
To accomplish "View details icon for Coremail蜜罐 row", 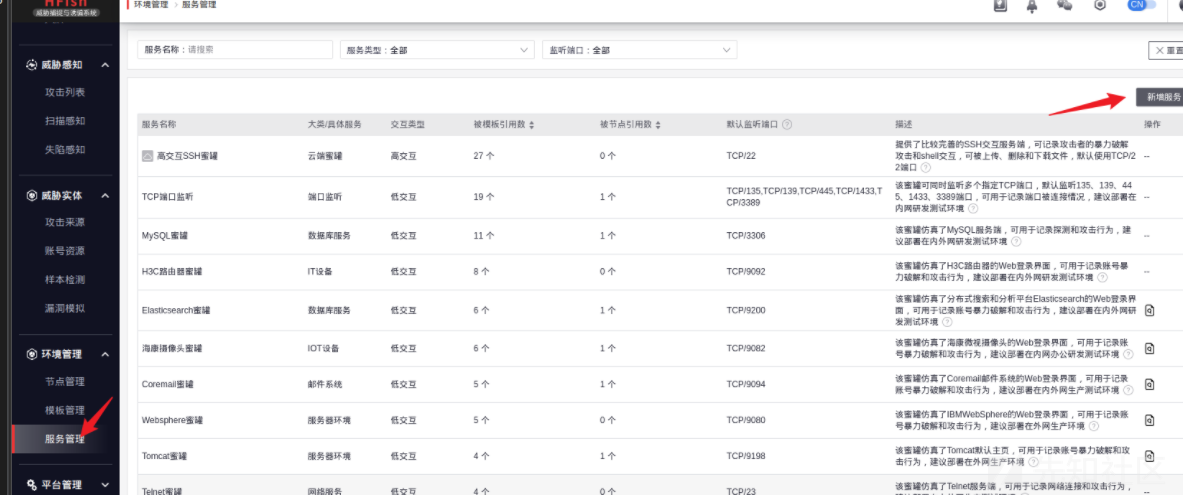I will [1150, 384].
